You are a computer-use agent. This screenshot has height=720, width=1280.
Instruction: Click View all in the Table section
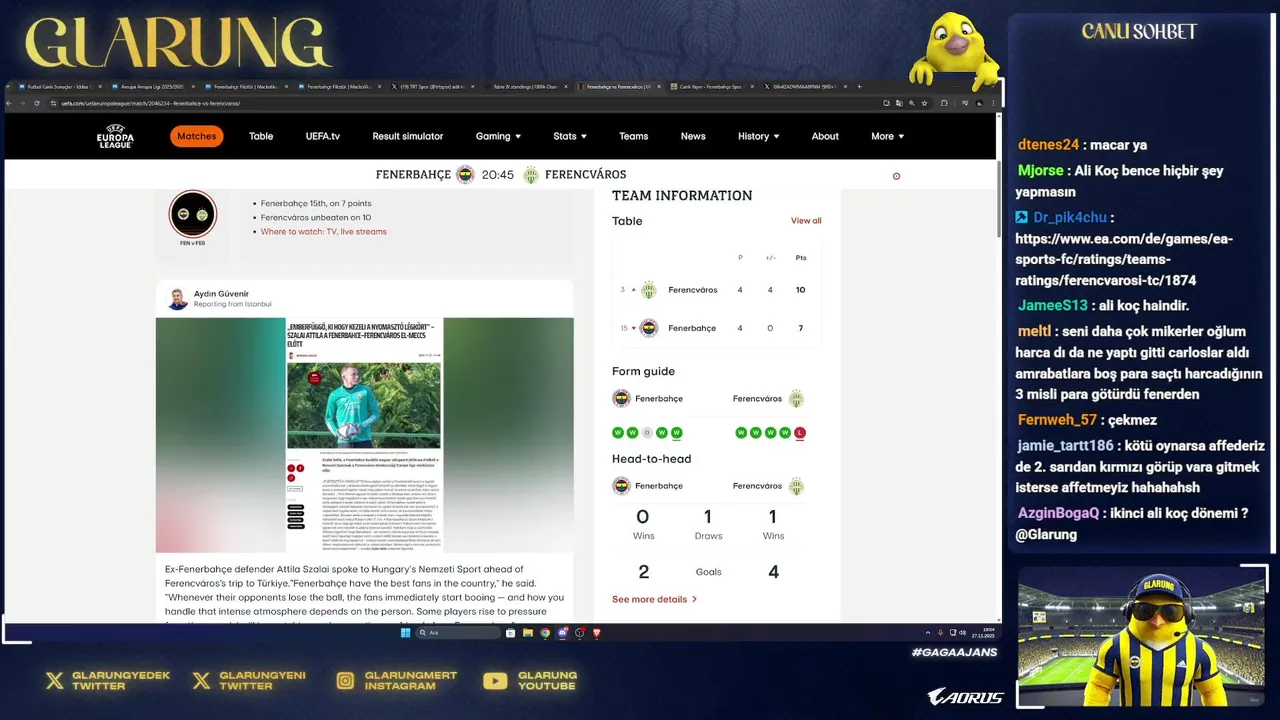click(806, 221)
